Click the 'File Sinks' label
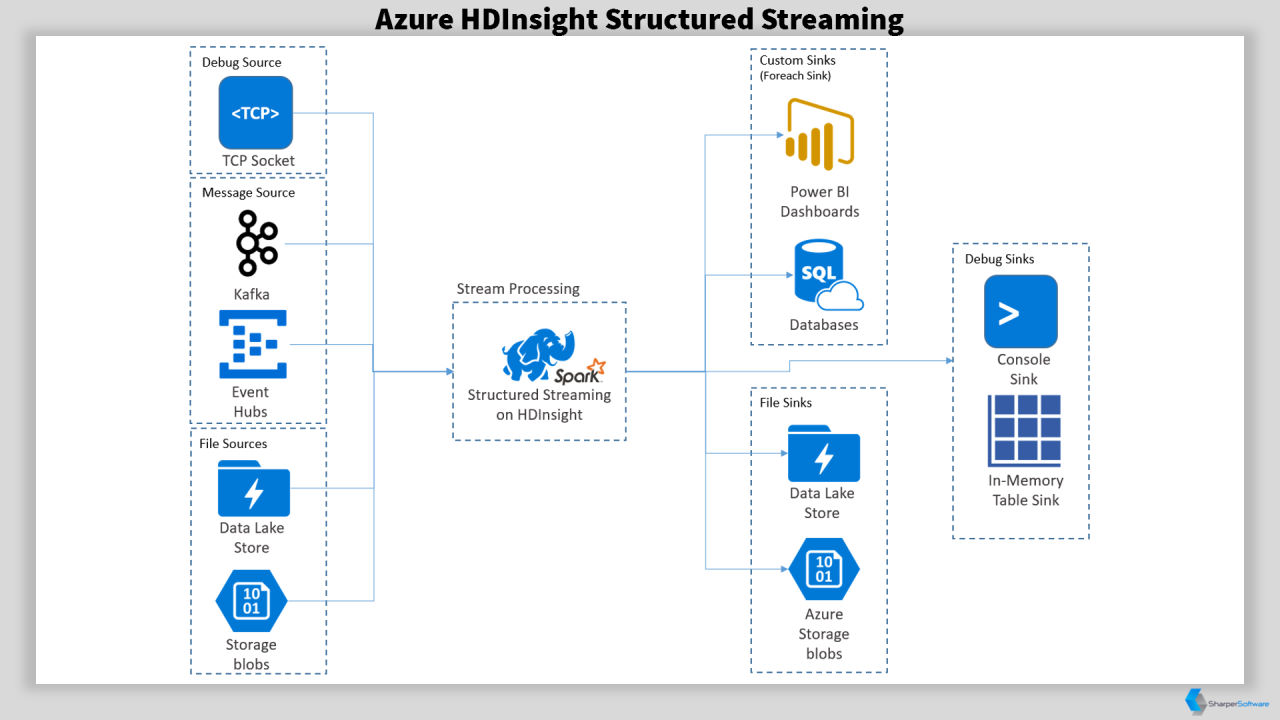Viewport: 1280px width, 720px height. (x=786, y=403)
